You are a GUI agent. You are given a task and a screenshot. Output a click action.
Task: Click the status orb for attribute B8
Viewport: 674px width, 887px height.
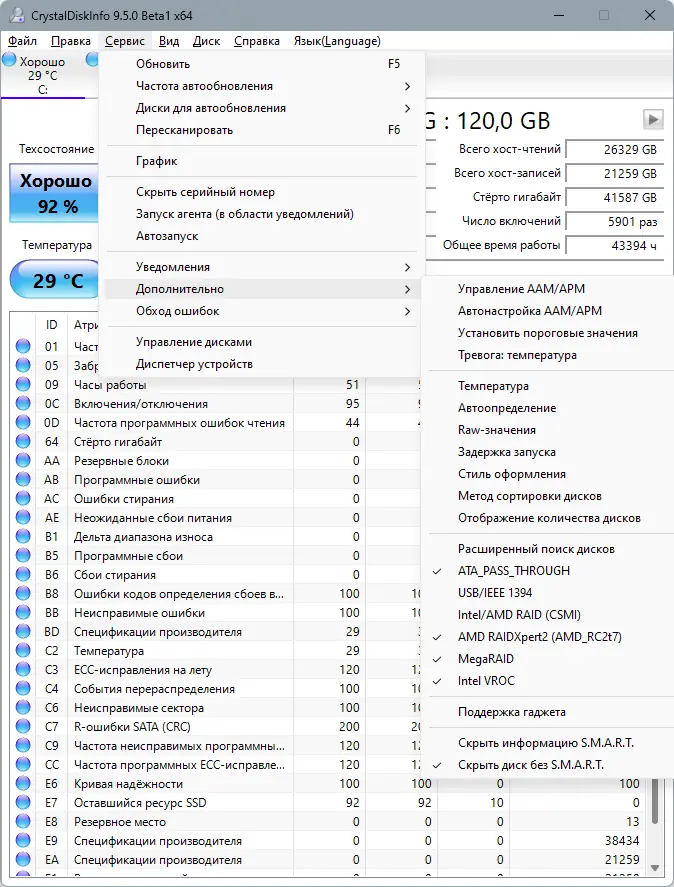click(23, 594)
